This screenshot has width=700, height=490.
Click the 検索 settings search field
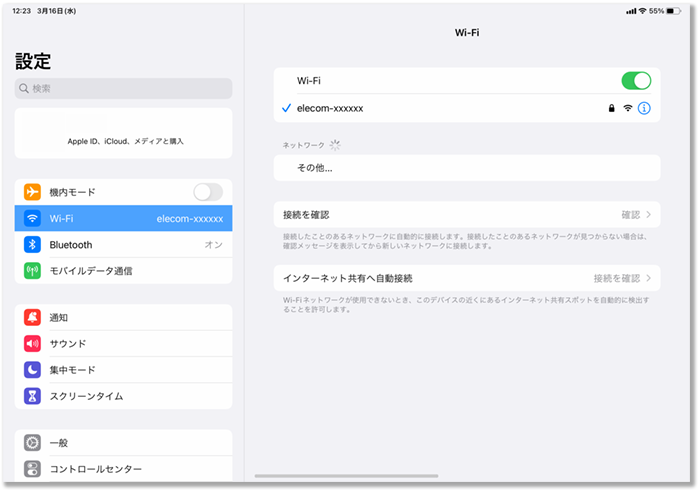coord(124,89)
